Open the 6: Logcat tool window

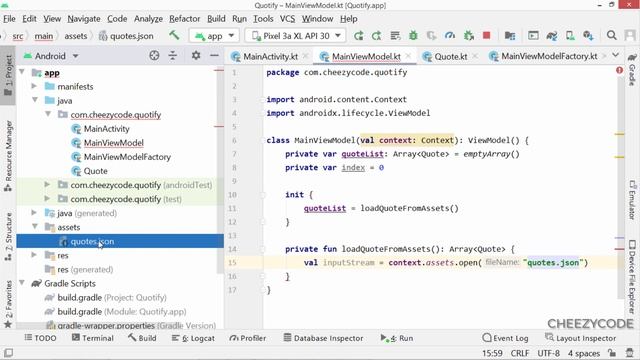tap(193, 338)
